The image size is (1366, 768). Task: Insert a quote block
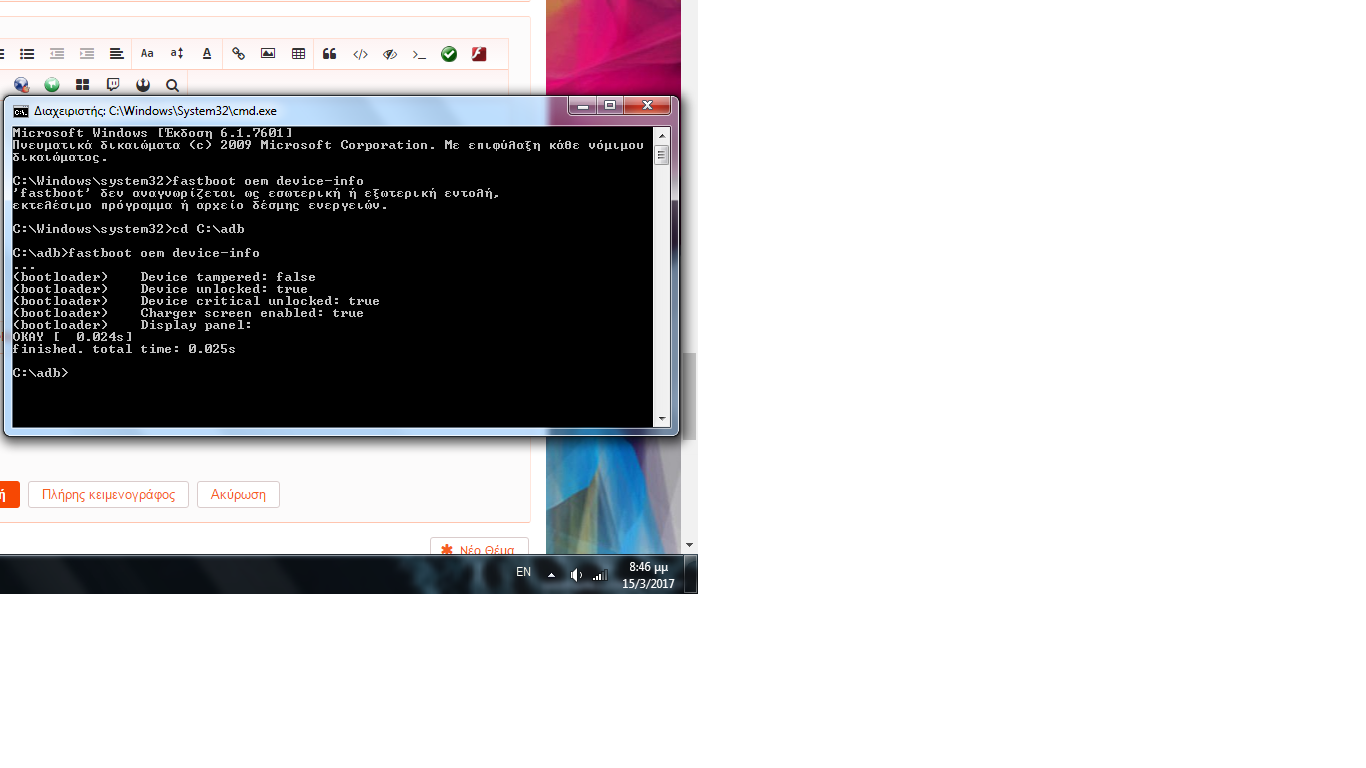[x=329, y=54]
